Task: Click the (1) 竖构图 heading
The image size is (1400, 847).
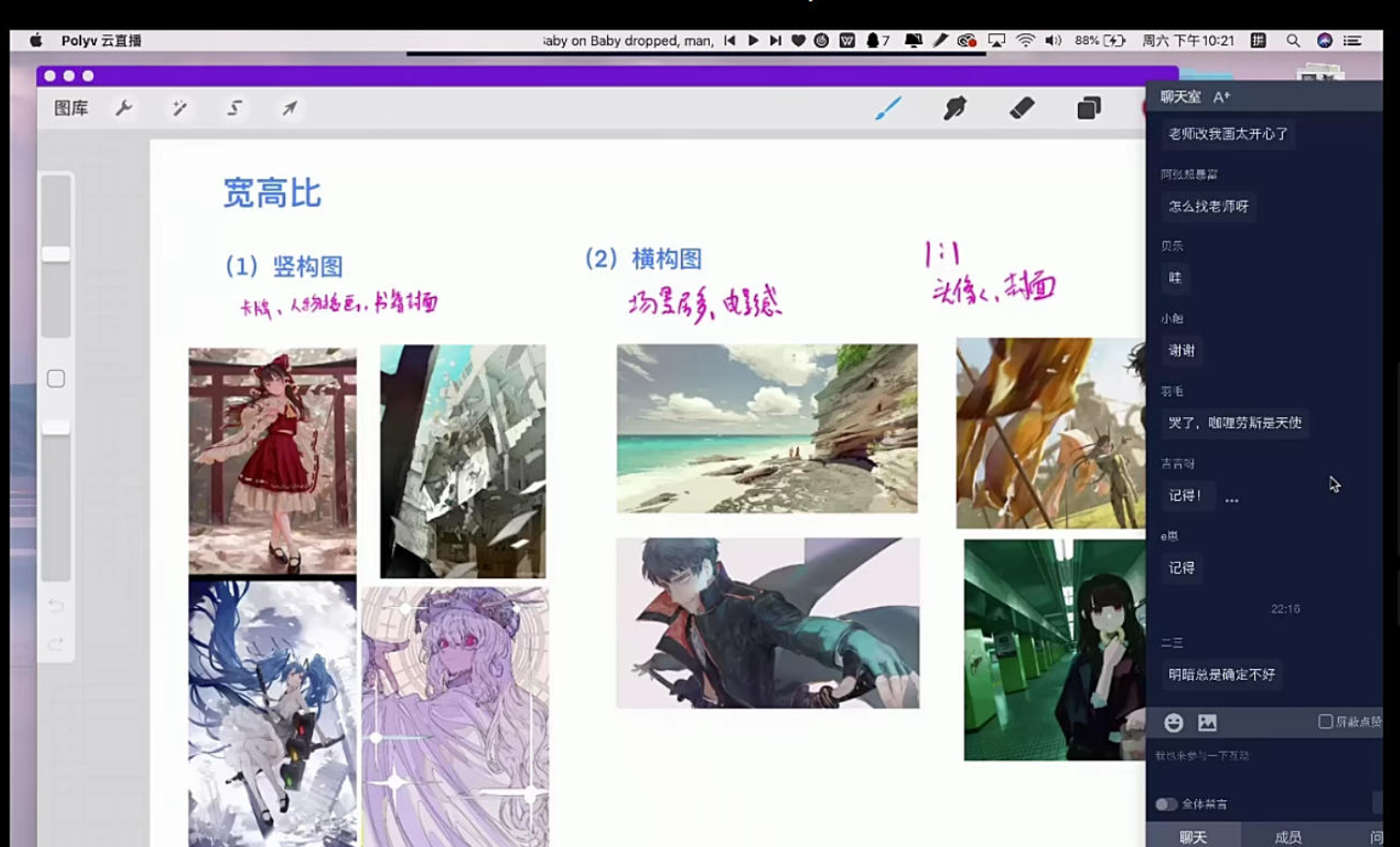Action: click(x=284, y=267)
